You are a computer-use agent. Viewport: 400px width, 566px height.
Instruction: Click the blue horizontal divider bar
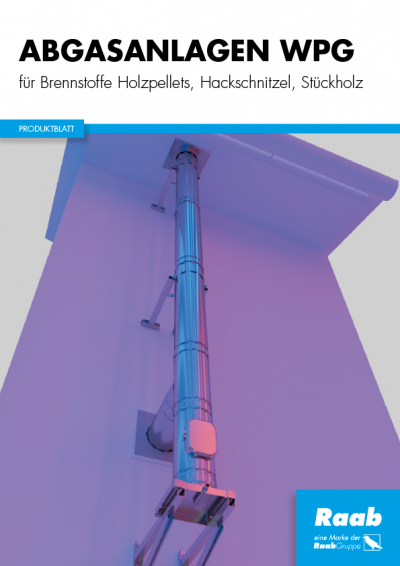tap(242, 129)
